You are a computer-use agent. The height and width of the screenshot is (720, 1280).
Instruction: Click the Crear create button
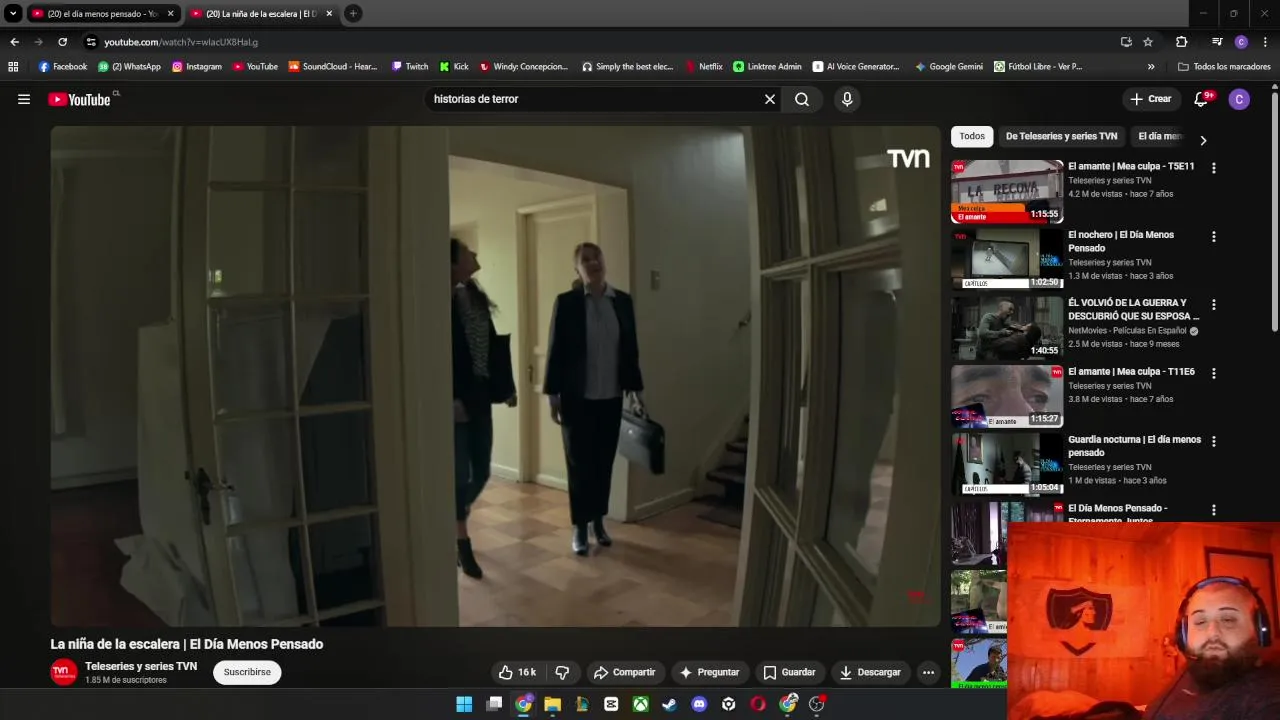[1151, 99]
